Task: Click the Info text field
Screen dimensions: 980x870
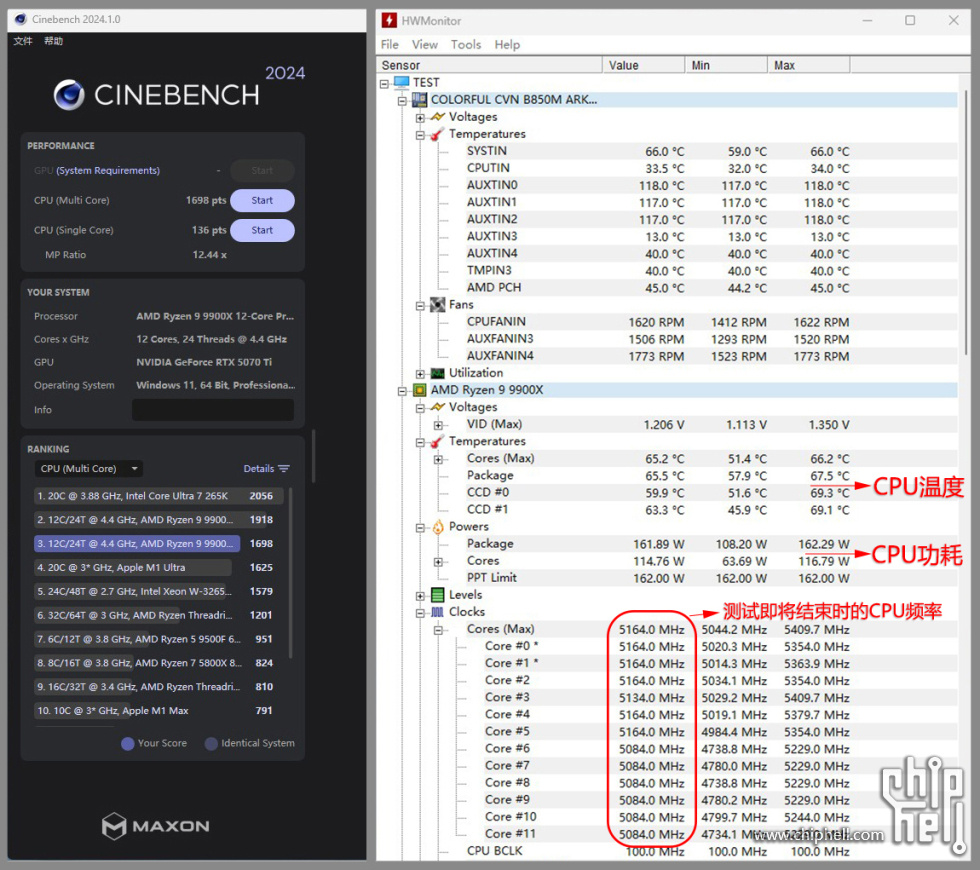Action: [213, 410]
